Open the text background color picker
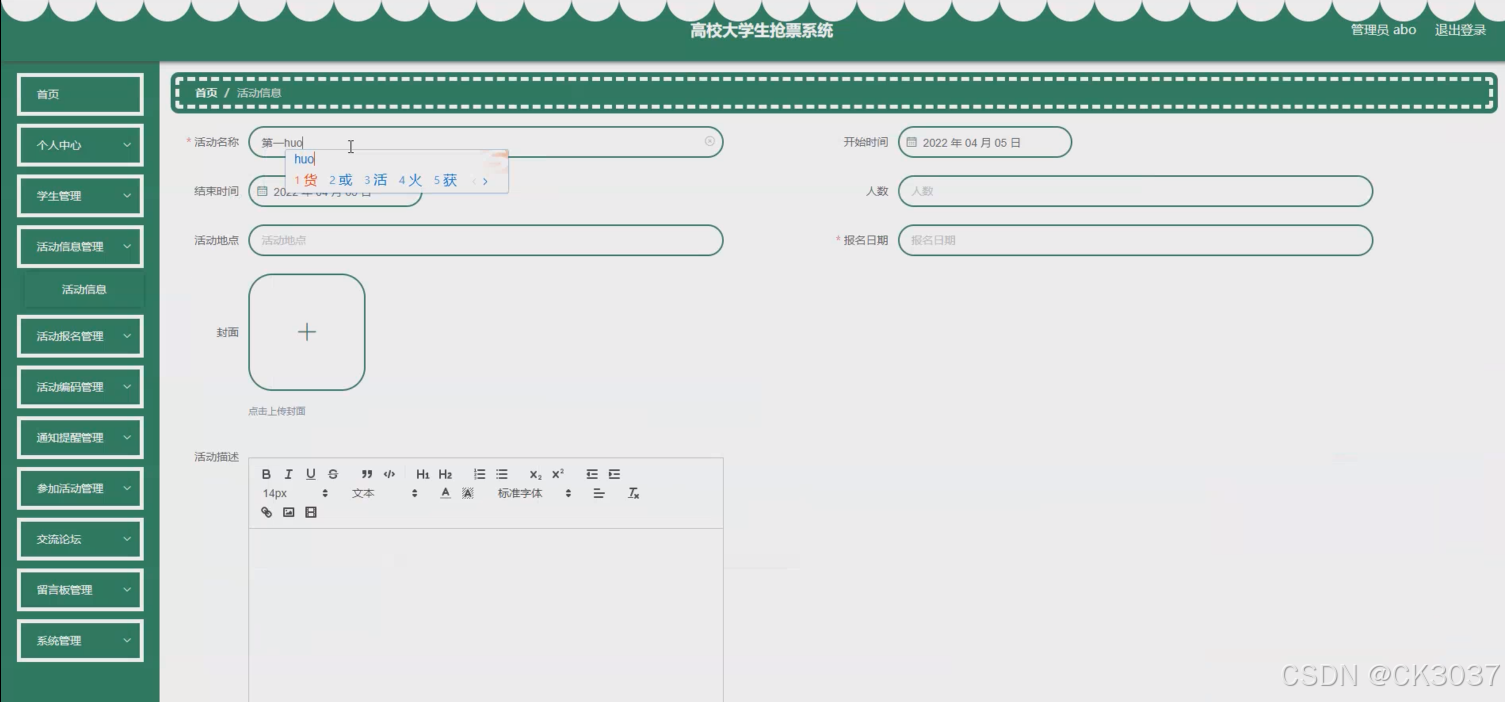 (467, 493)
